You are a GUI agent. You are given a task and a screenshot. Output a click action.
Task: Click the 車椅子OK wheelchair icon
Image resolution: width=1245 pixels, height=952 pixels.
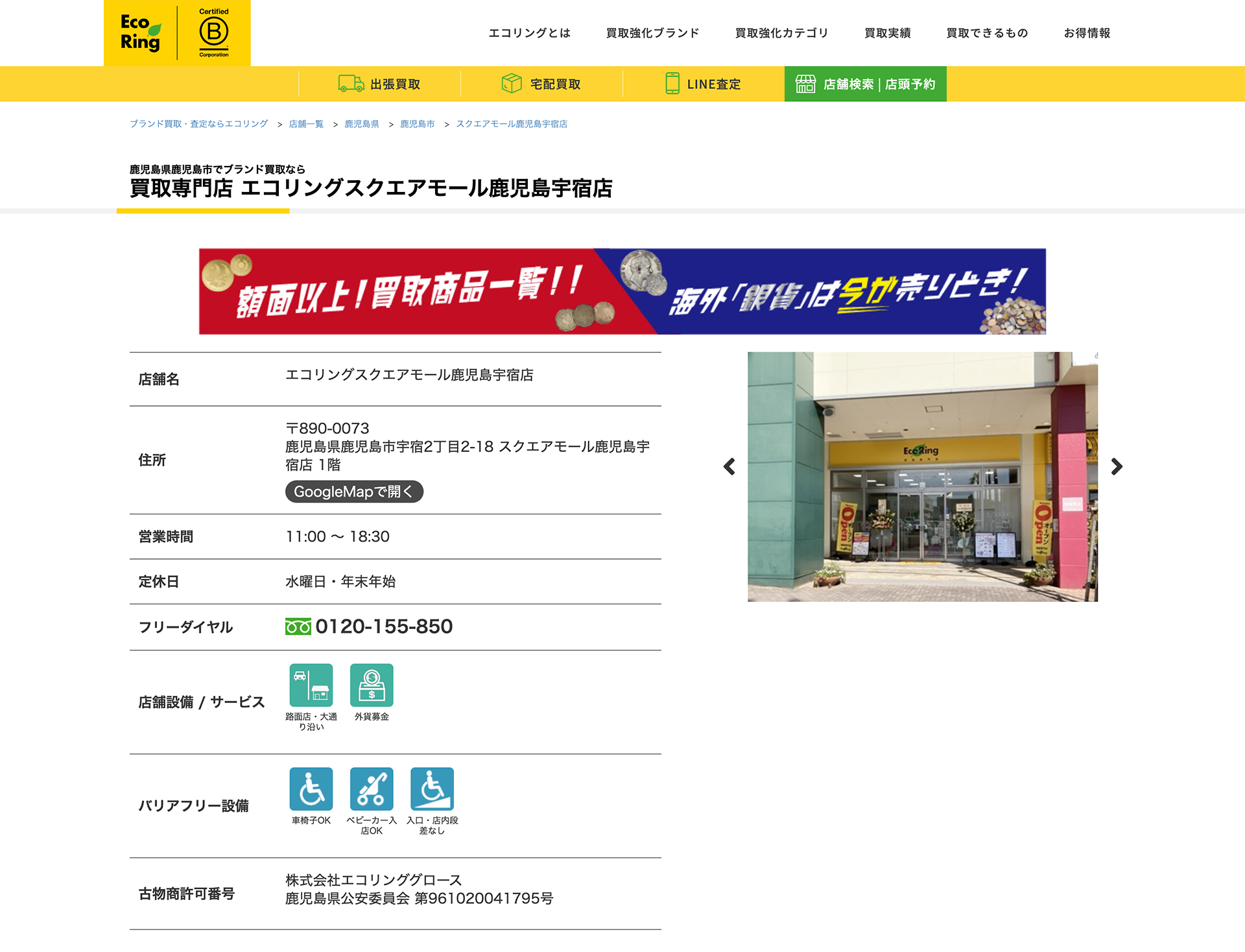click(311, 789)
